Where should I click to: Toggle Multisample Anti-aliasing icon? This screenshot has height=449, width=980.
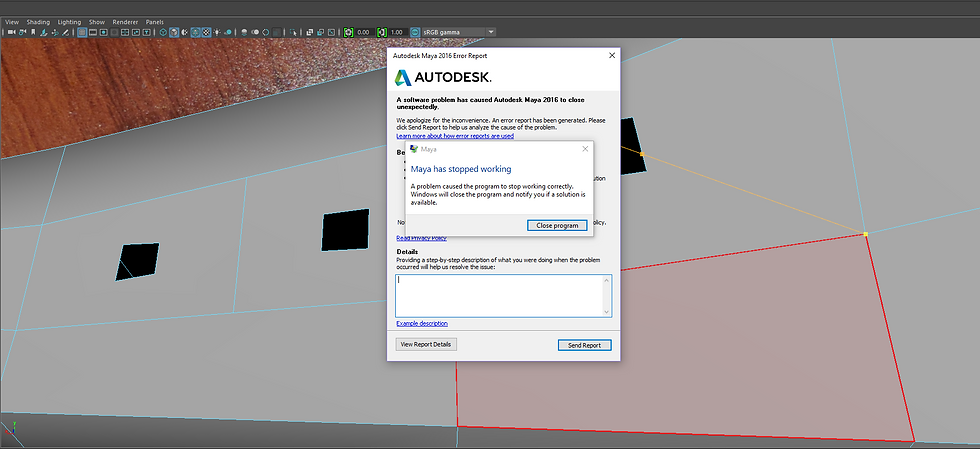click(x=266, y=31)
